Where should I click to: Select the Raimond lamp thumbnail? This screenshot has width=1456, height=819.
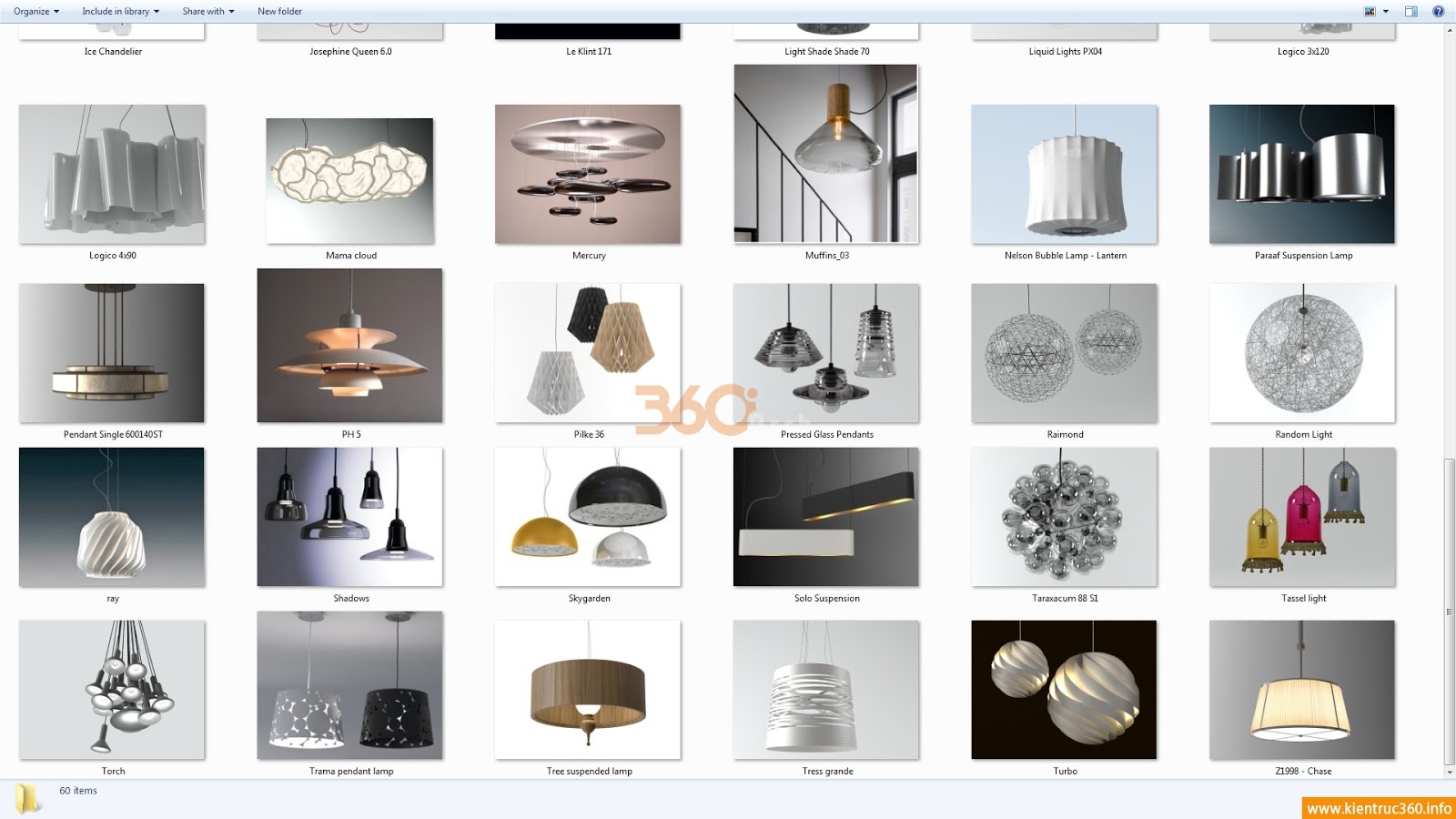(x=1065, y=353)
